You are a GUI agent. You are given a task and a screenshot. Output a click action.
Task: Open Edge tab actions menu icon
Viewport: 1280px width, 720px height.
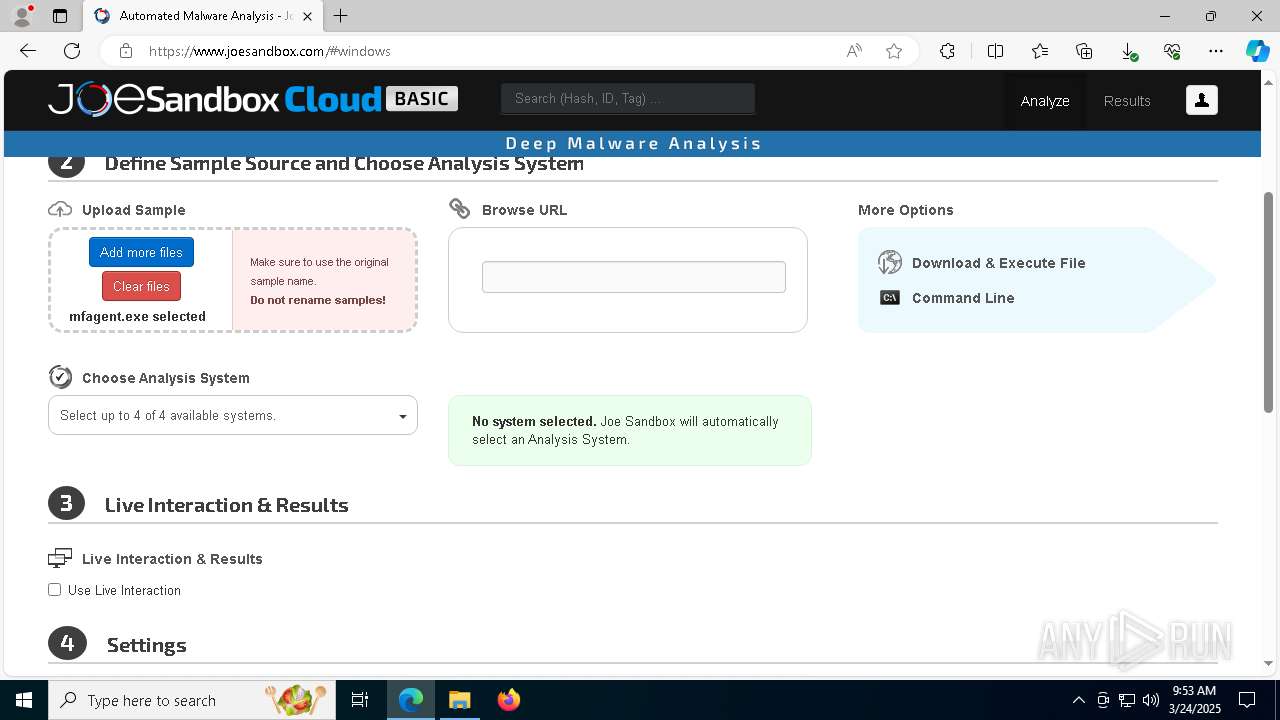tap(60, 16)
